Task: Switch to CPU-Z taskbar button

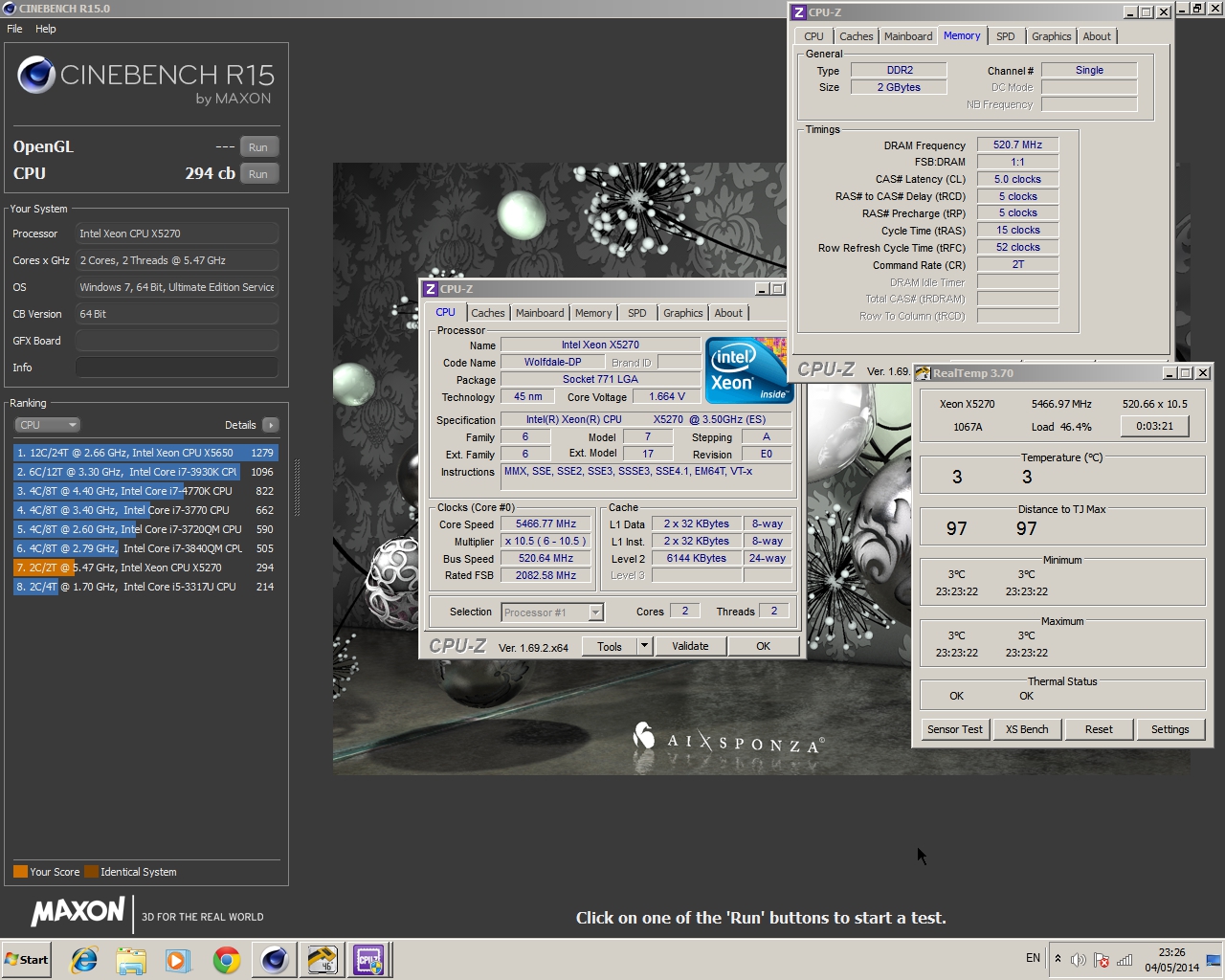Action: [368, 960]
